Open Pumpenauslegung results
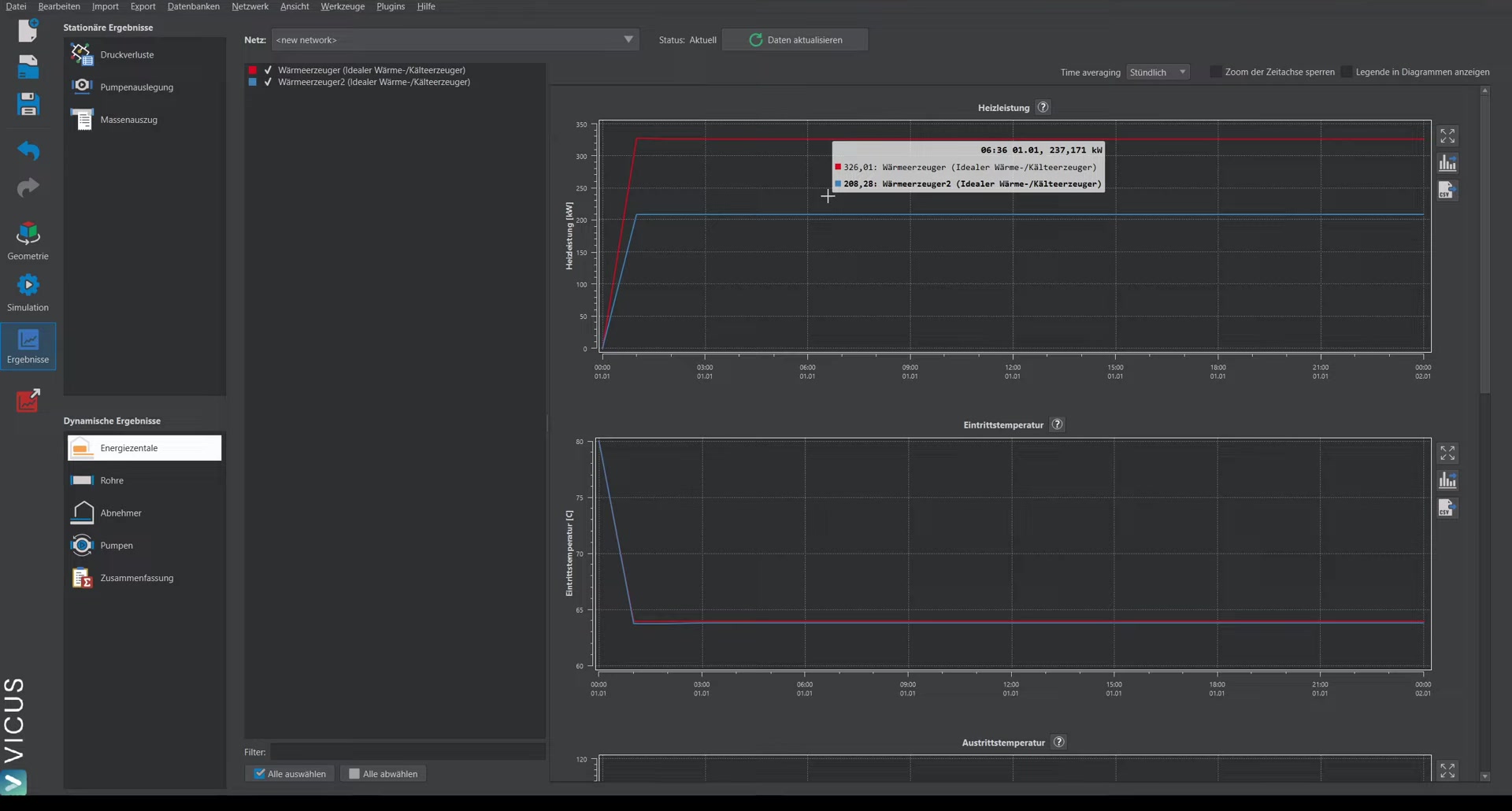Image resolution: width=1512 pixels, height=811 pixels. pos(144,87)
